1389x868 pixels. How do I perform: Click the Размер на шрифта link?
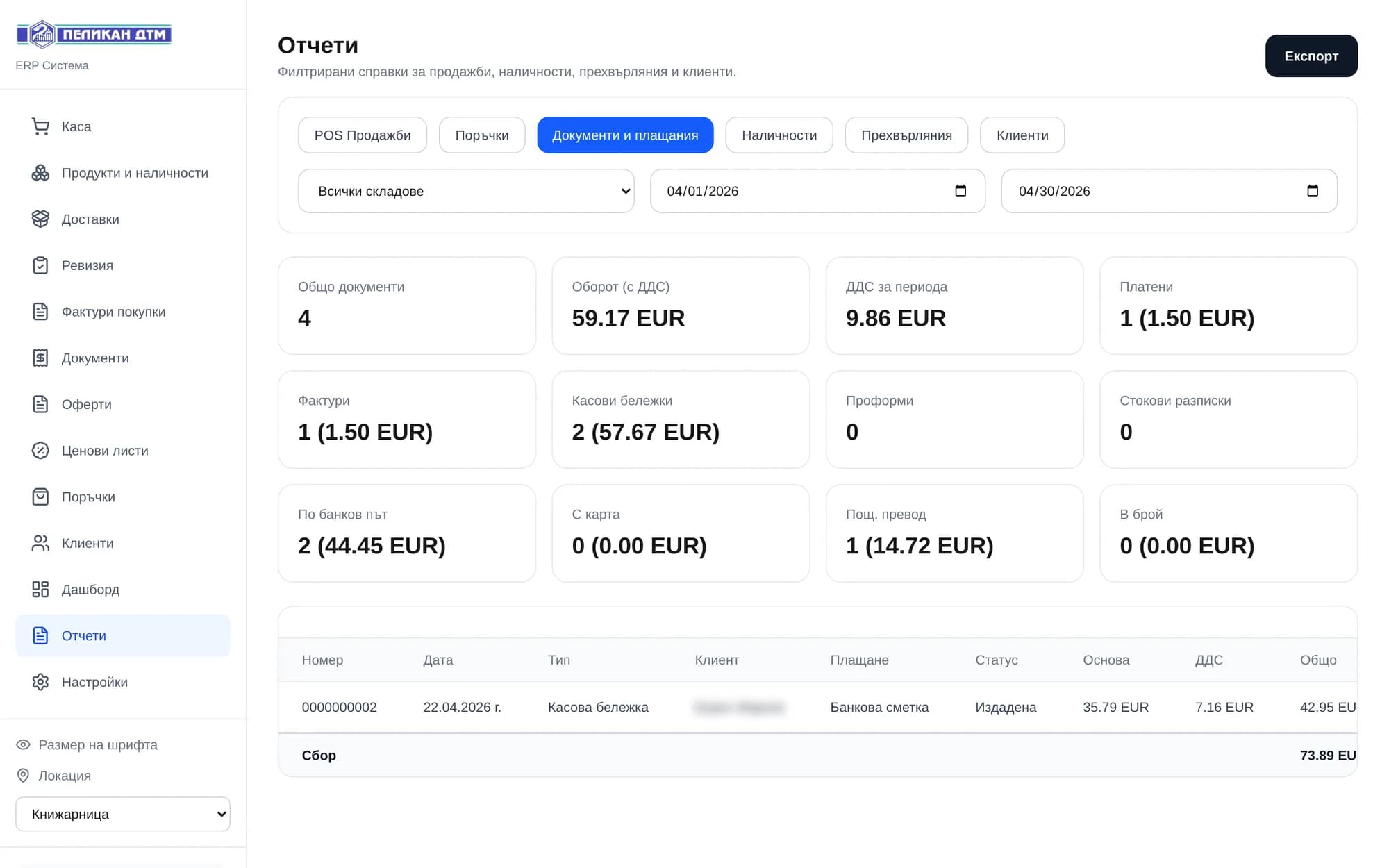[98, 744]
